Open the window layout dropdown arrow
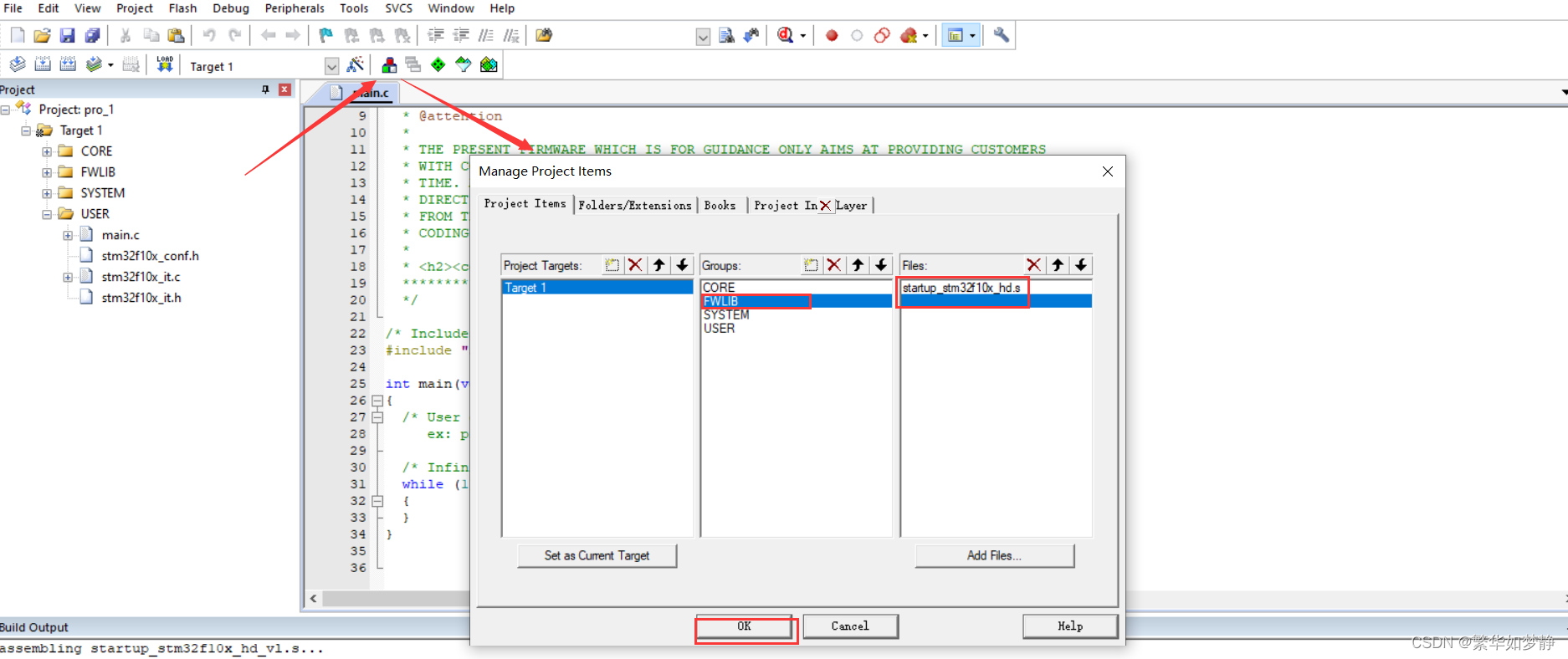The height and width of the screenshot is (659, 1568). pos(972,36)
